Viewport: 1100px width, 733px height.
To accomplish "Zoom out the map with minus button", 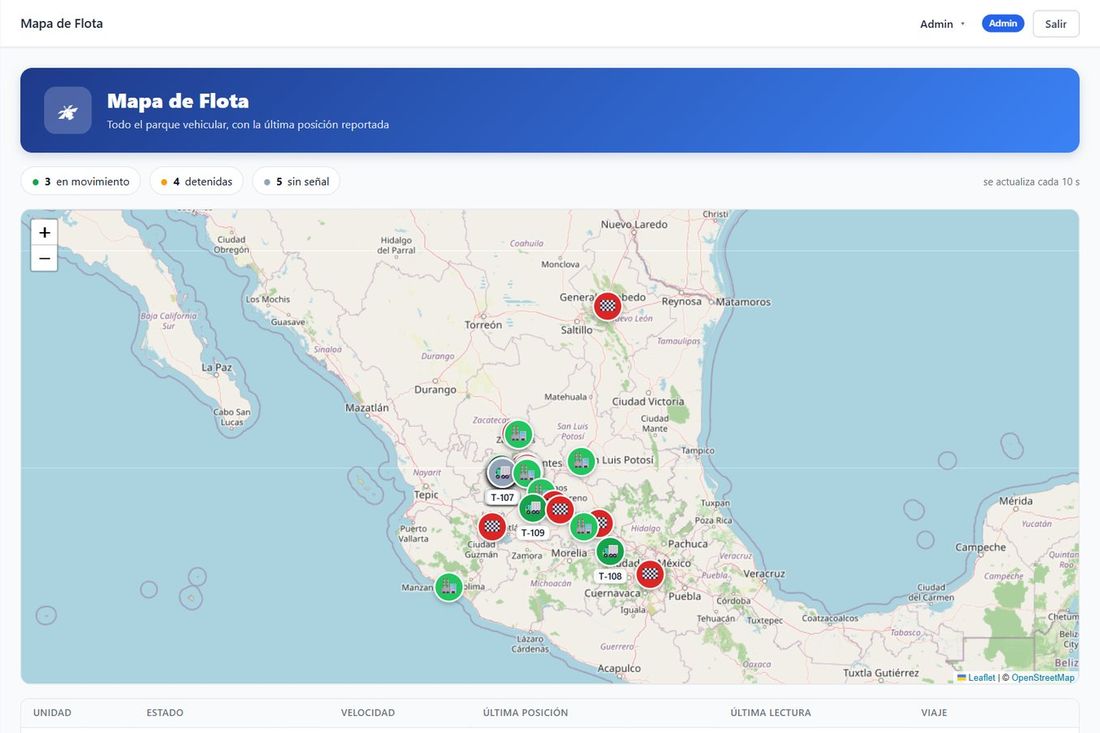I will 44,258.
